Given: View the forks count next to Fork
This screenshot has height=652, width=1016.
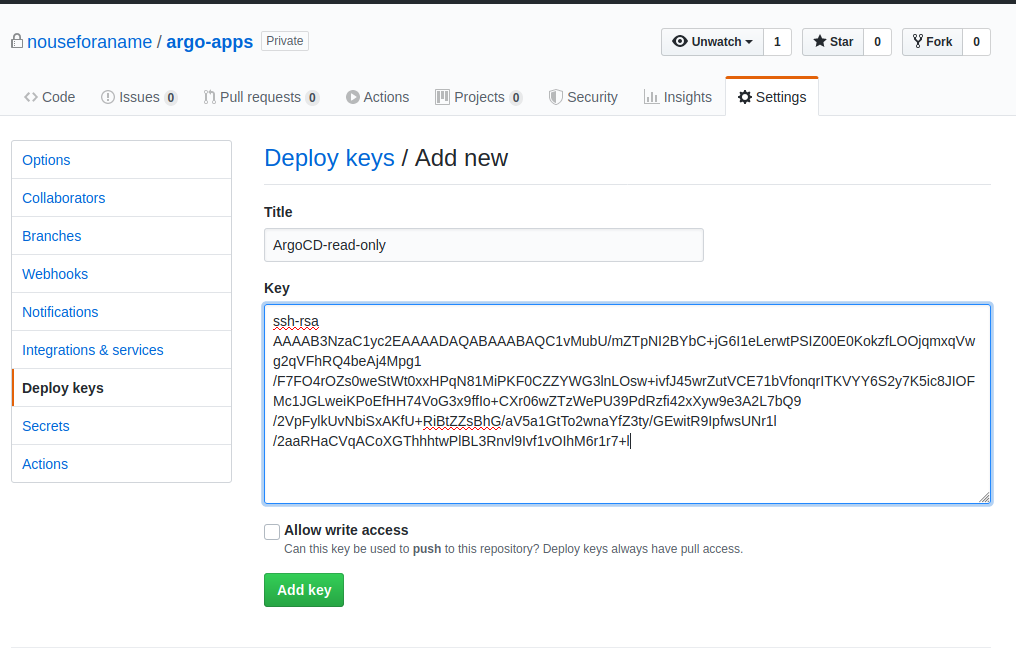Looking at the screenshot, I should coord(976,42).
